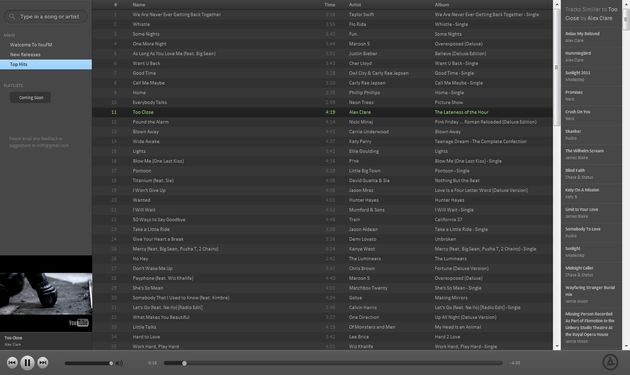630x375 pixels.
Task: Open similar track Crush On You
Action: point(577,112)
